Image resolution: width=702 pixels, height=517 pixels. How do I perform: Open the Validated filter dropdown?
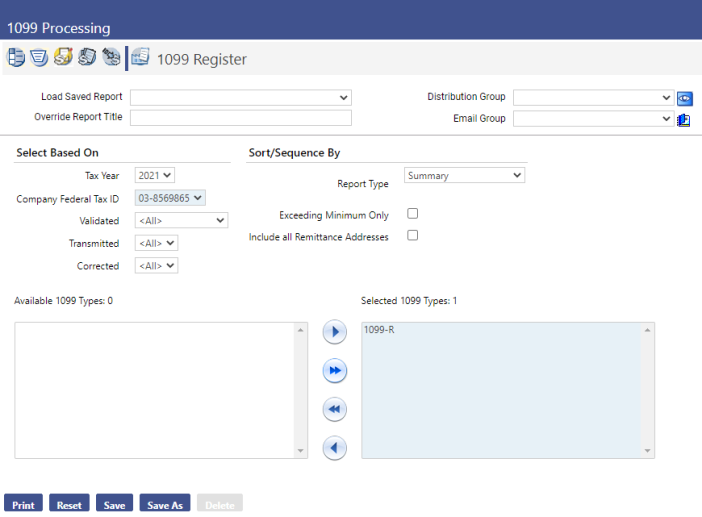click(181, 220)
